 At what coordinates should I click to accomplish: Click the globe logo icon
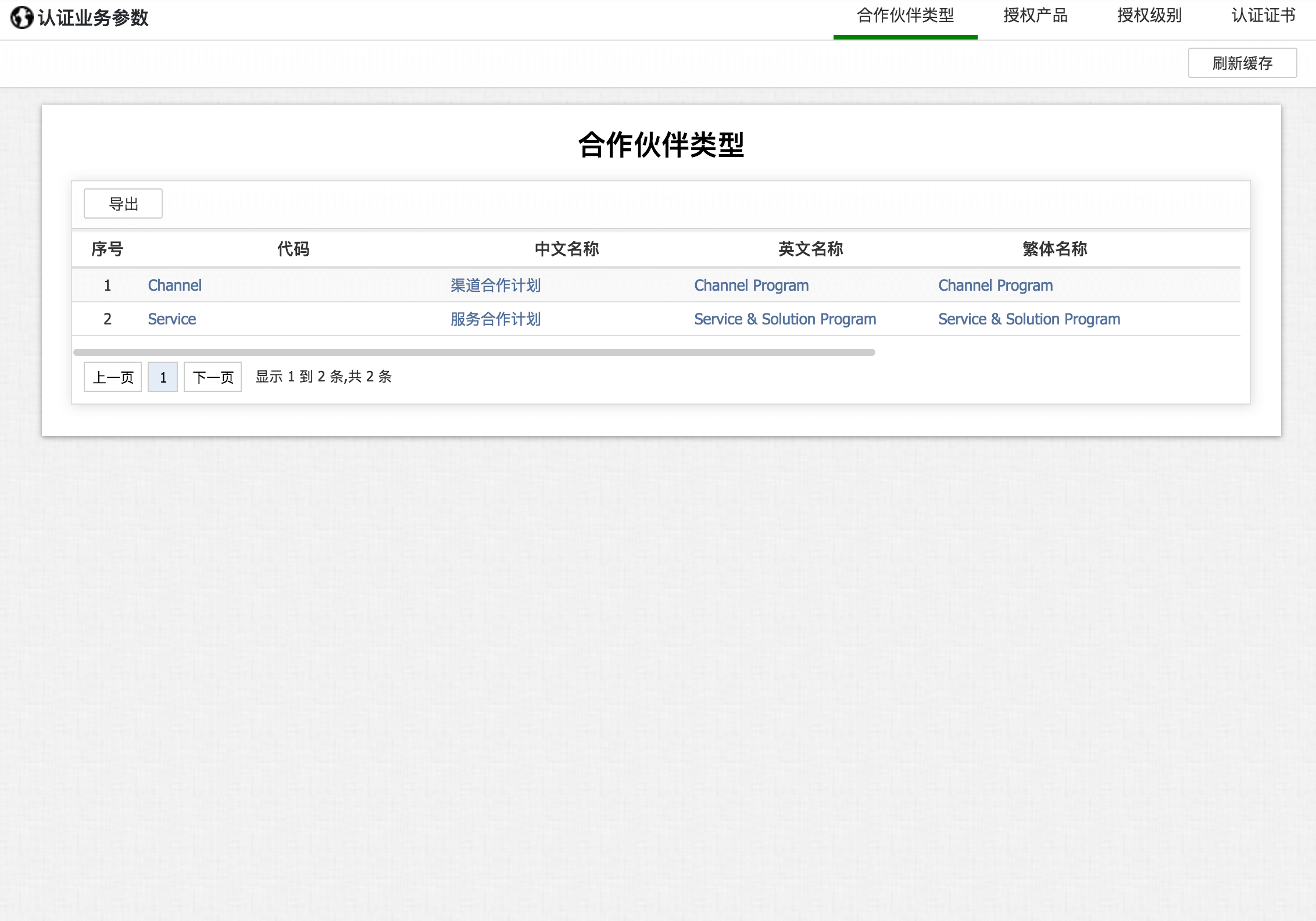22,17
